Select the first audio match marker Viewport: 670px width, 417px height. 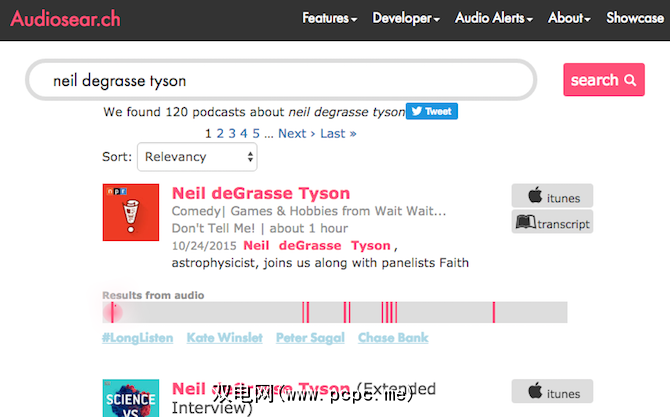112,312
